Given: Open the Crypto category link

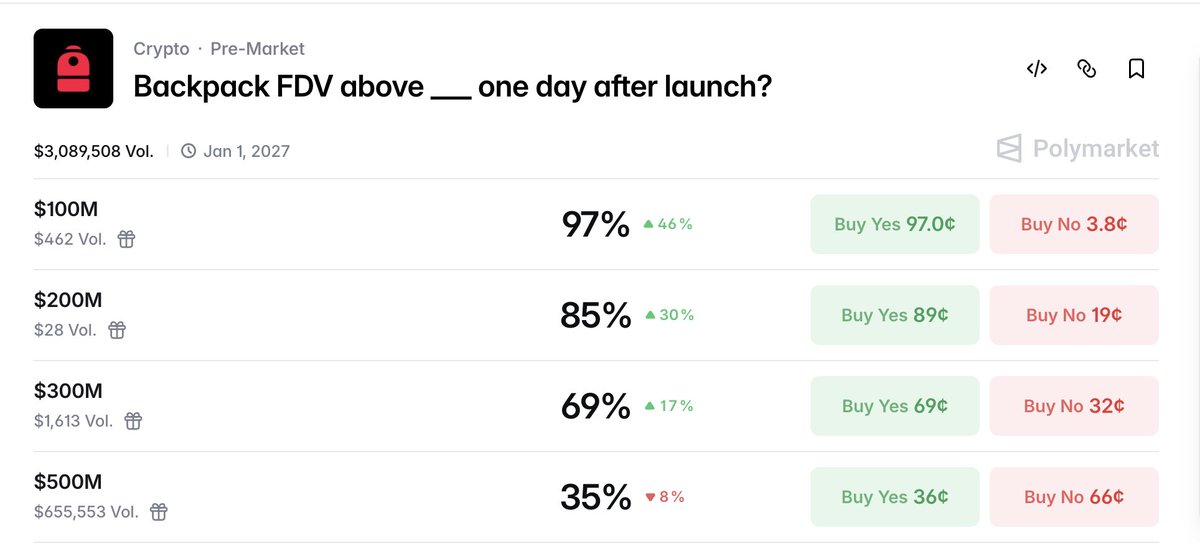Looking at the screenshot, I should (x=160, y=48).
